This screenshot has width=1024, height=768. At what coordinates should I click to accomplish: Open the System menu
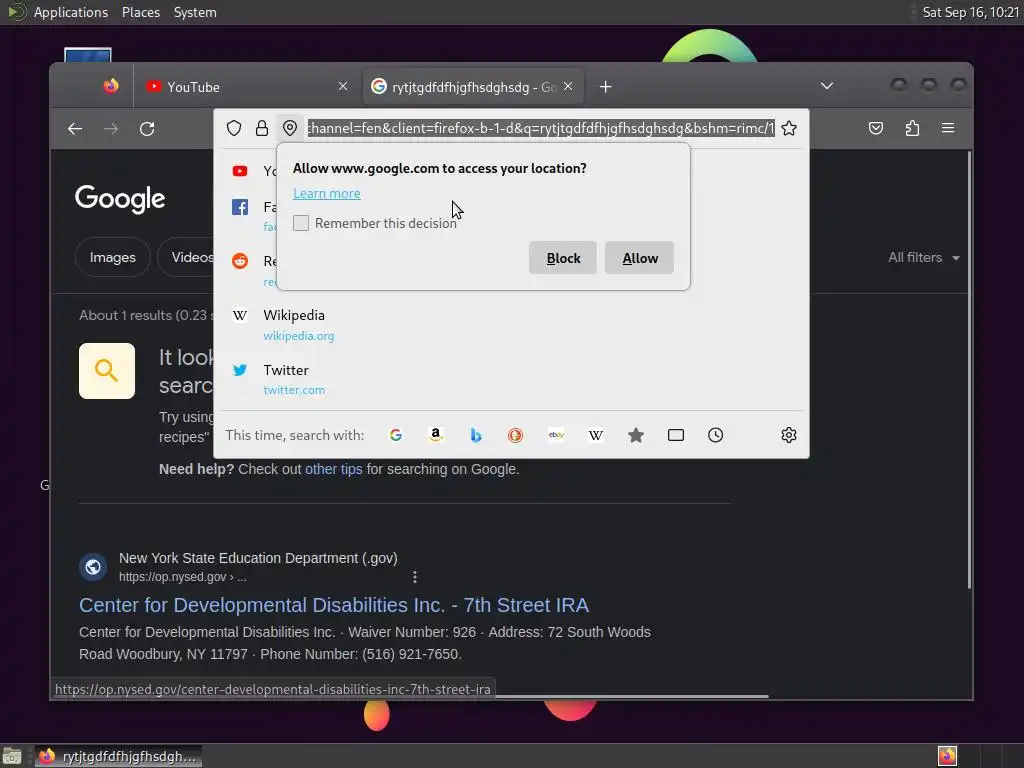tap(195, 12)
